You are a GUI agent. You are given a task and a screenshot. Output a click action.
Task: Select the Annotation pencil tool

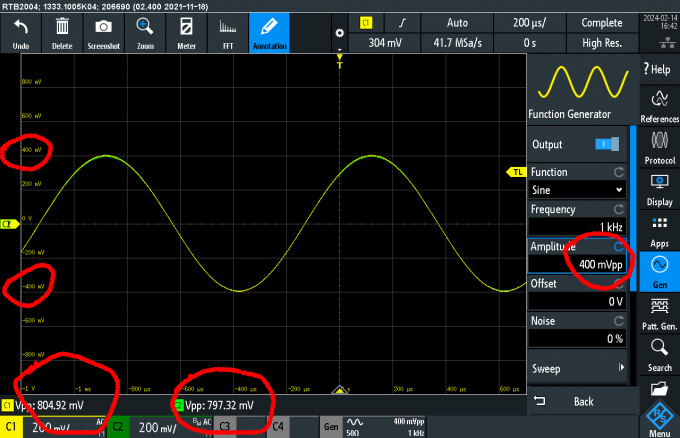coord(269,33)
